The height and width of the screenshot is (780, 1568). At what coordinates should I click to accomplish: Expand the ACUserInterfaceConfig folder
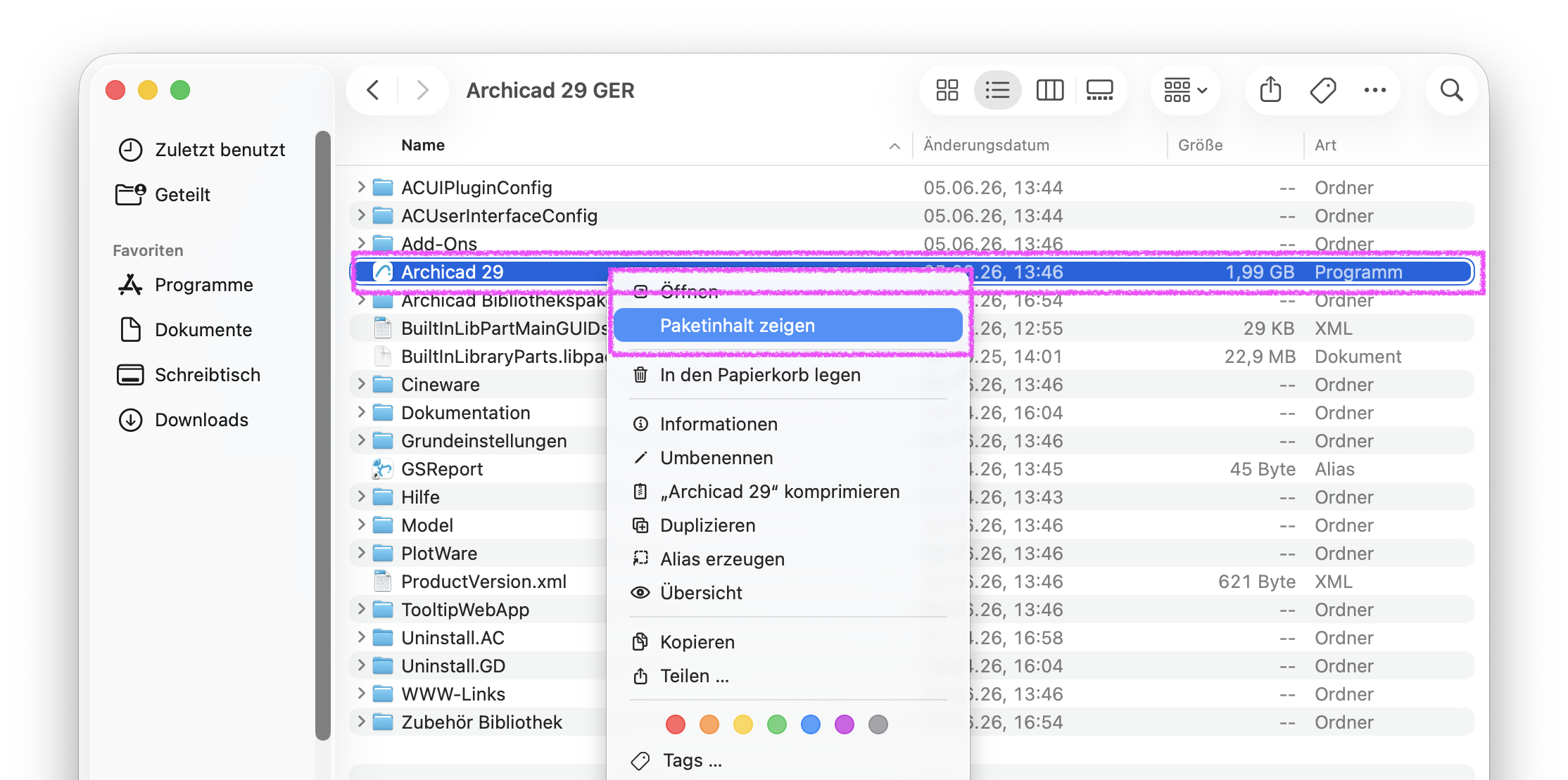tap(361, 215)
